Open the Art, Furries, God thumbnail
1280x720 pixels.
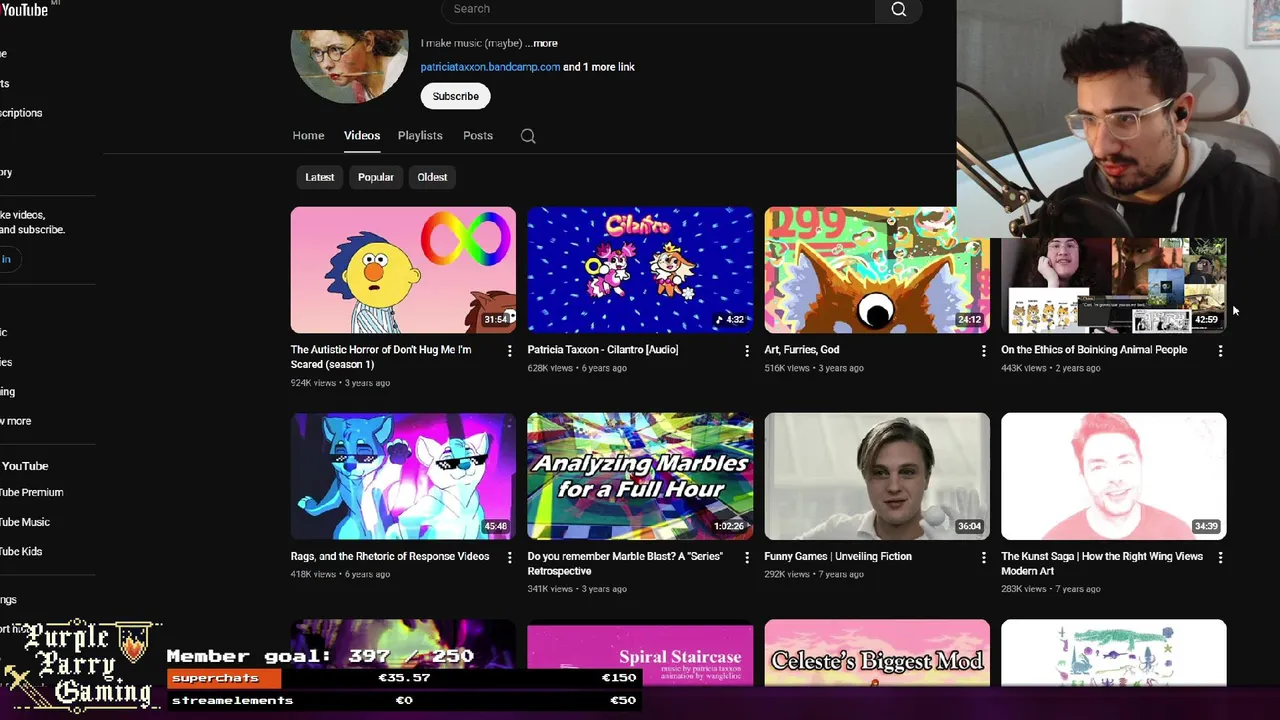click(877, 270)
